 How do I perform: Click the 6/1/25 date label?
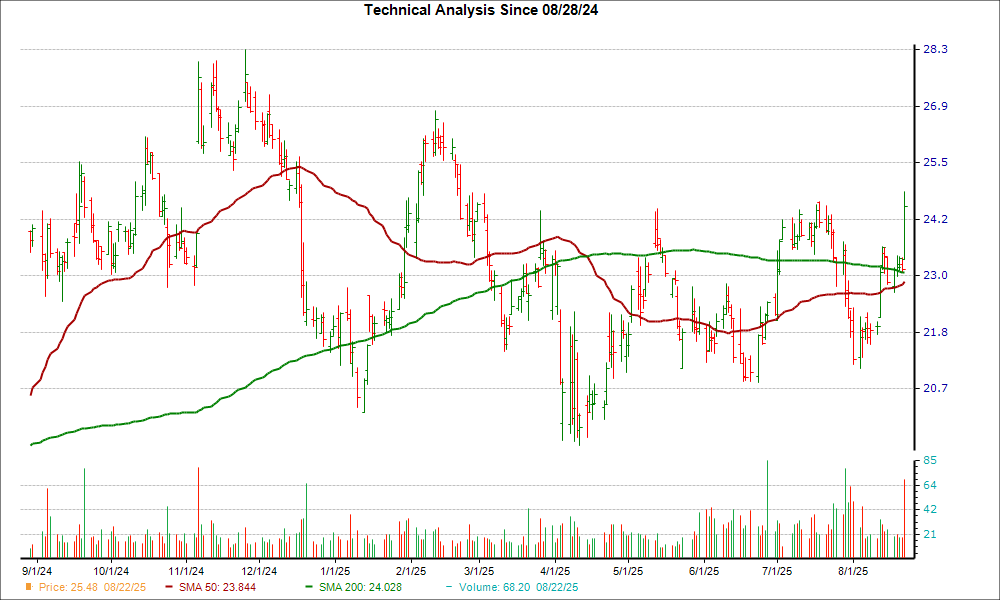(x=704, y=571)
